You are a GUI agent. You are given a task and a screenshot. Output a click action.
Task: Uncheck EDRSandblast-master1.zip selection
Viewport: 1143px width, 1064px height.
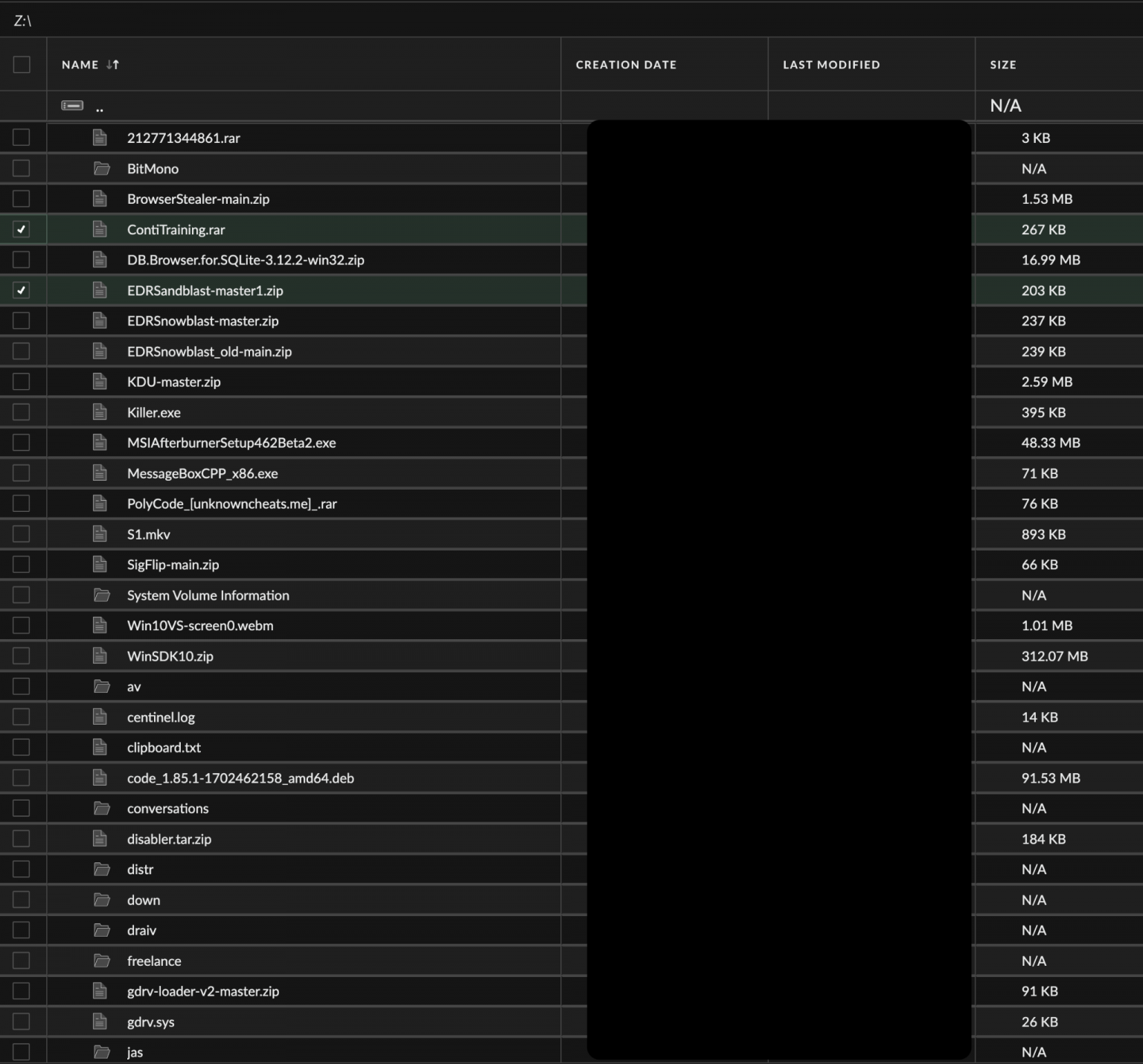pyautogui.click(x=22, y=290)
